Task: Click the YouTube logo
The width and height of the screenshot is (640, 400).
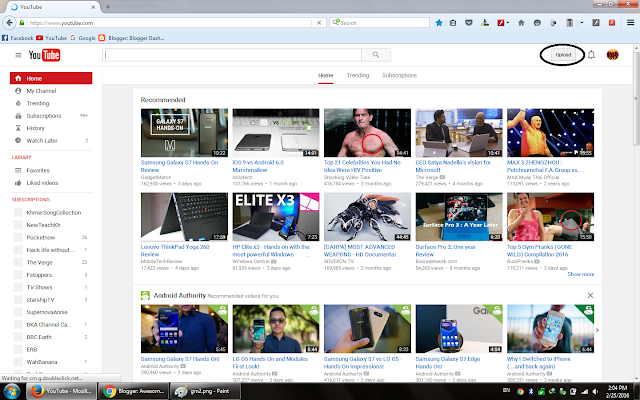Action: [x=44, y=55]
